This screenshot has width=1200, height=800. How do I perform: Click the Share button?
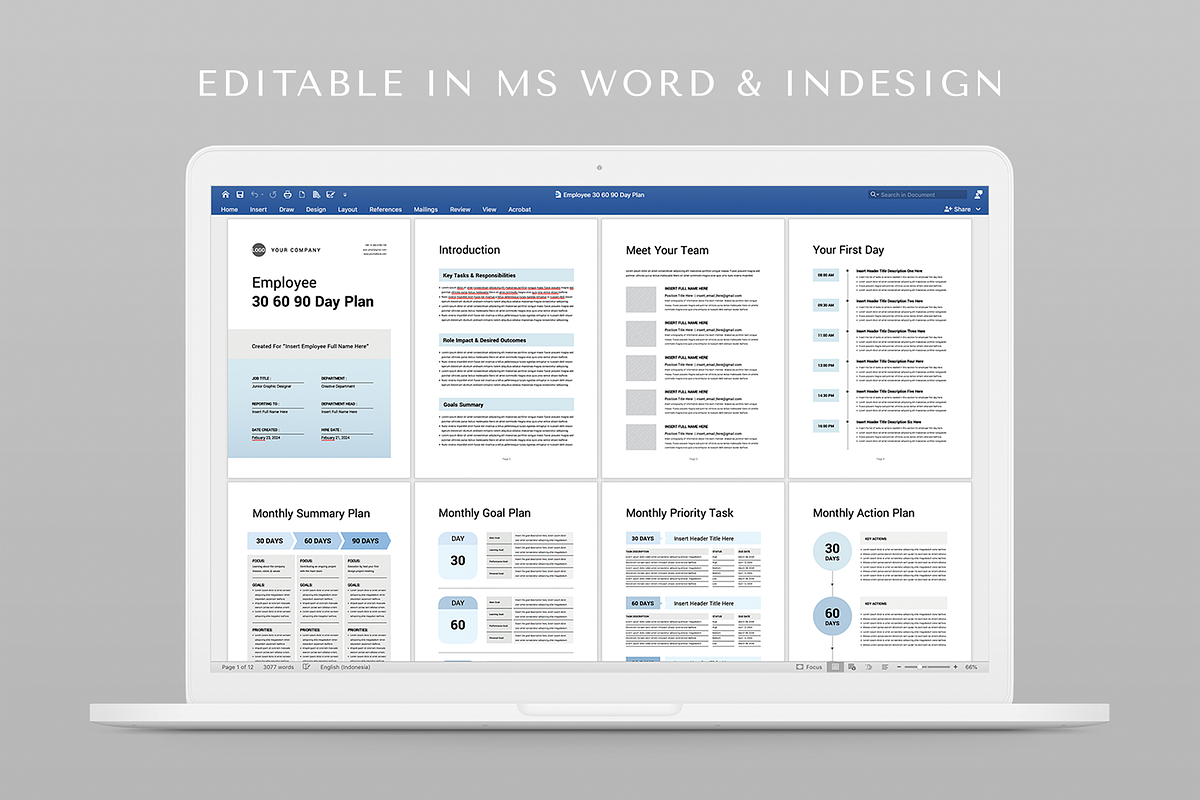957,209
